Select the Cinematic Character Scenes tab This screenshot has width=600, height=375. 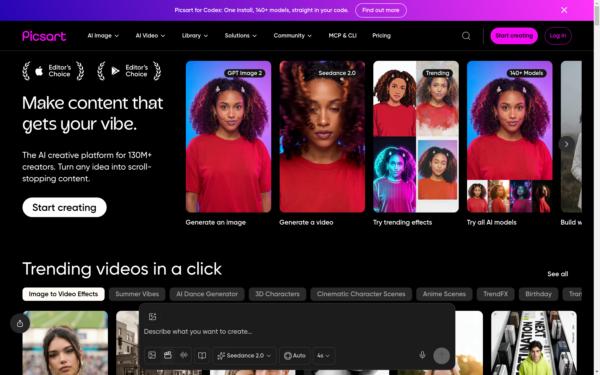coord(361,294)
